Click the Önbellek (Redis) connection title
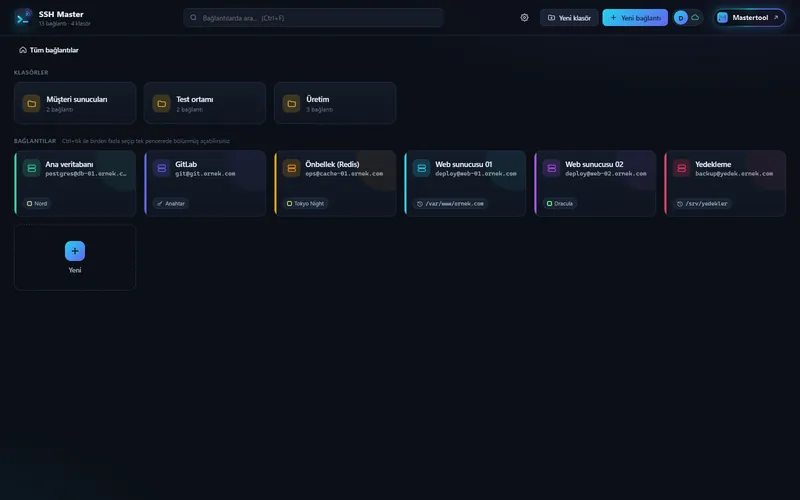Screen dimensions: 800x500 pos(332,164)
